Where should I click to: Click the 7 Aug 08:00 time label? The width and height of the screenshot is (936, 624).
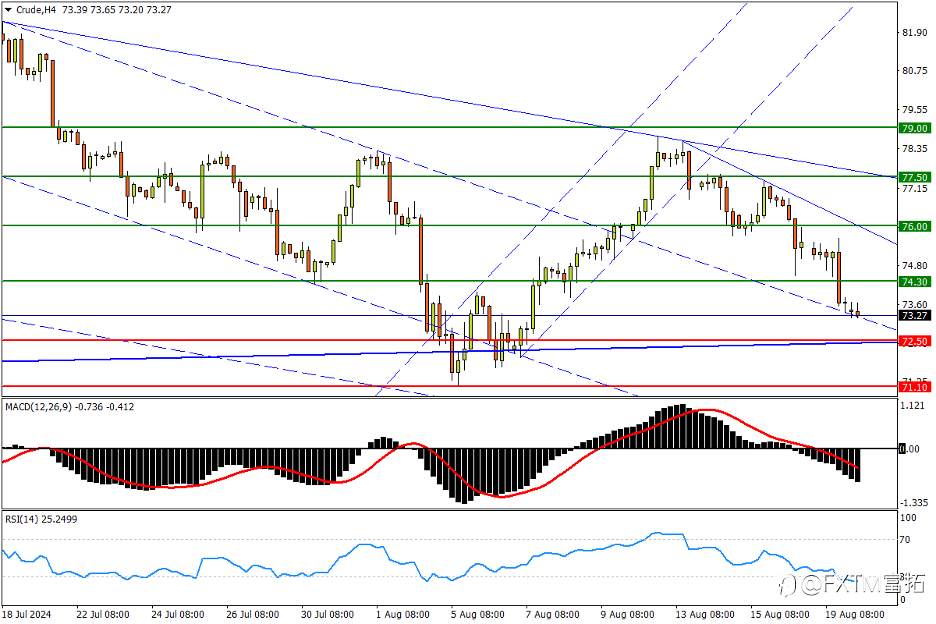coord(552,614)
